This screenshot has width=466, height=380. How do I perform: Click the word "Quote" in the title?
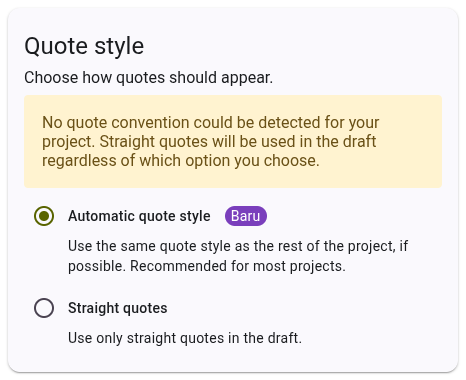[57, 46]
